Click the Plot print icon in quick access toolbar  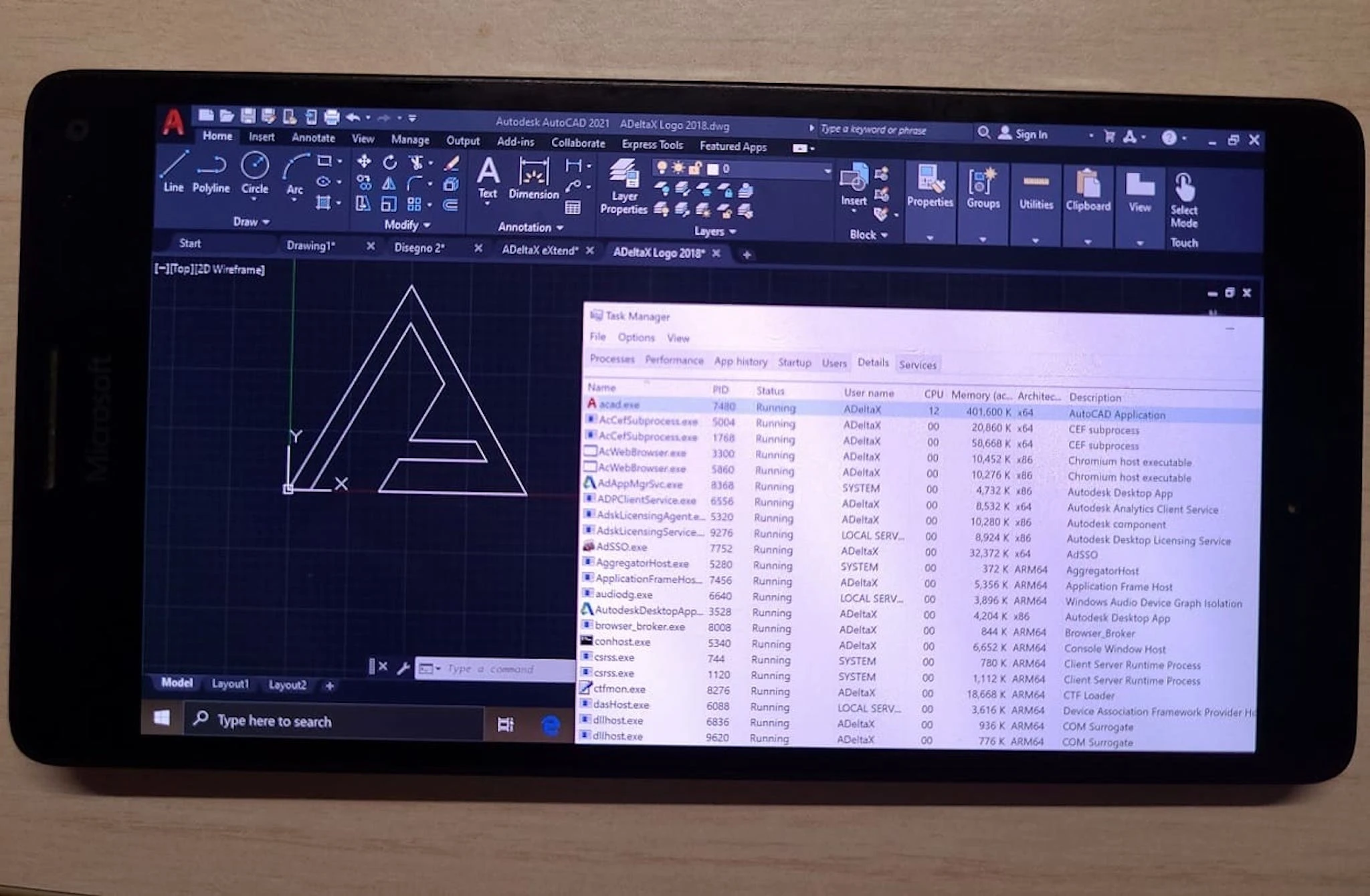[332, 117]
